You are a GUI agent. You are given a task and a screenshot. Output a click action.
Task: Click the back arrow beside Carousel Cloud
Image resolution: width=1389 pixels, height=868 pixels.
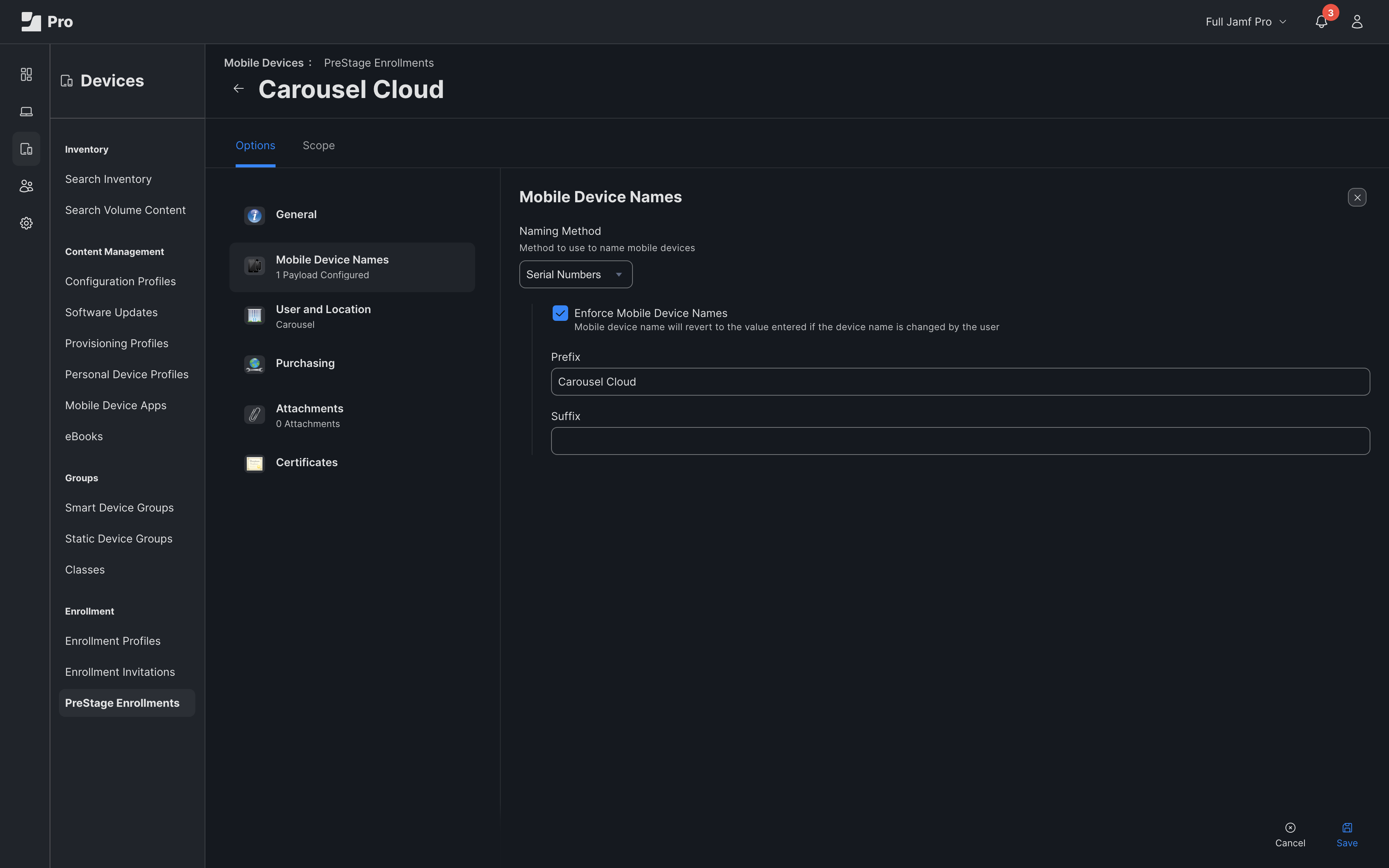(x=239, y=88)
